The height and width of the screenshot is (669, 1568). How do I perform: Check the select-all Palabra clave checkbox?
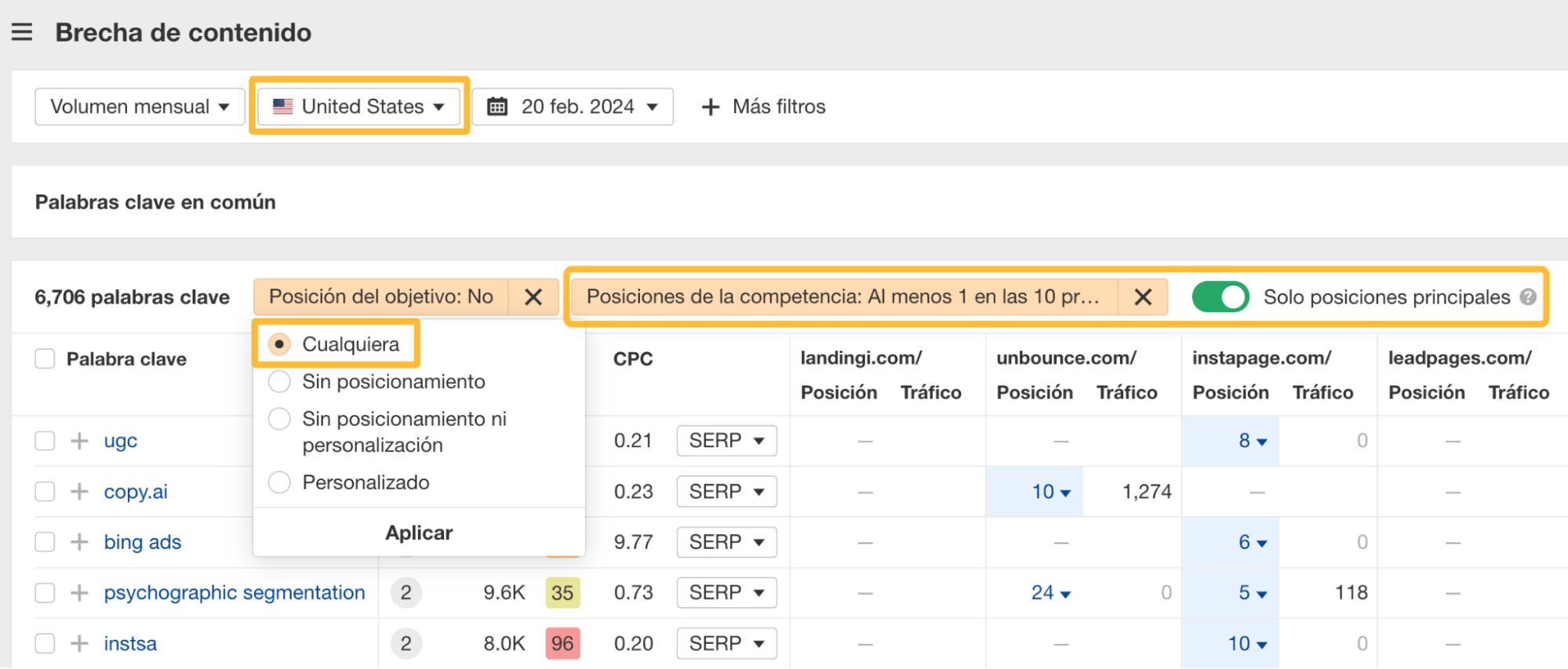pos(45,359)
